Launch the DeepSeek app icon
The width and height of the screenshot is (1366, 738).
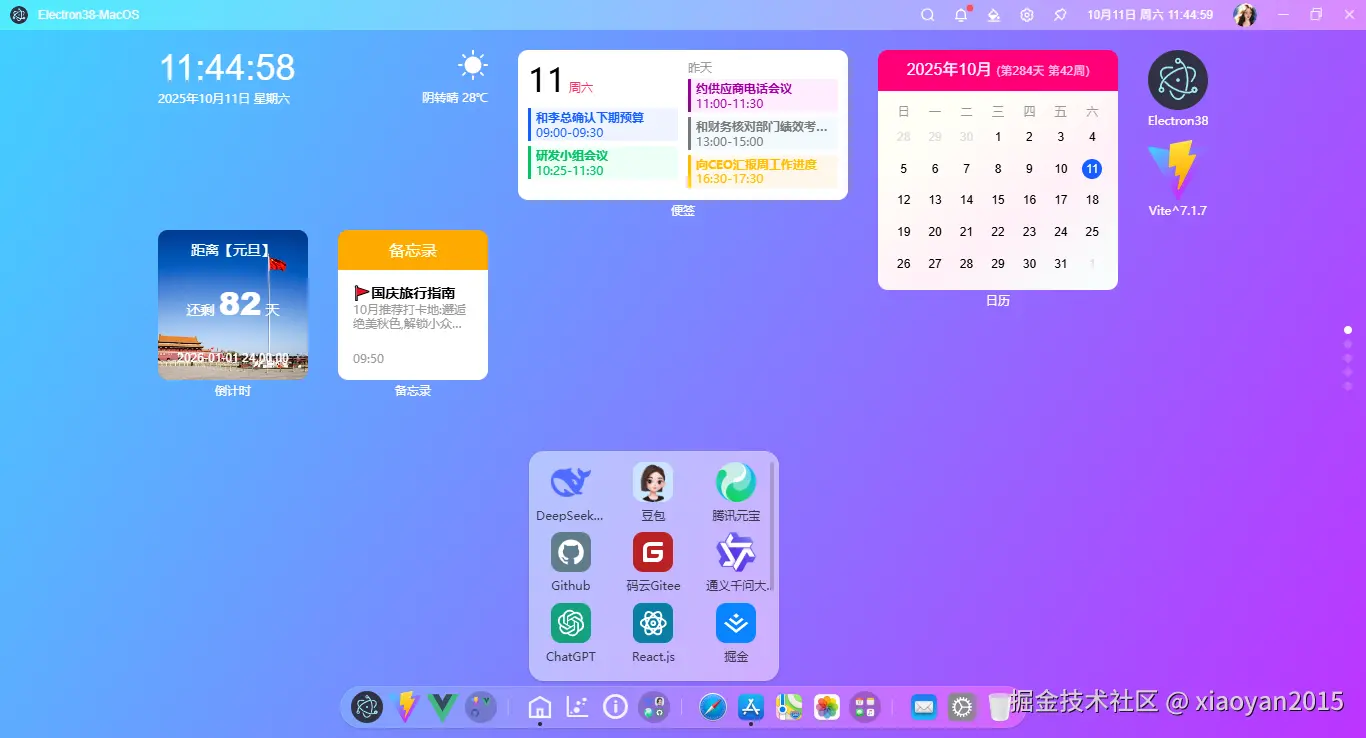[x=571, y=483]
